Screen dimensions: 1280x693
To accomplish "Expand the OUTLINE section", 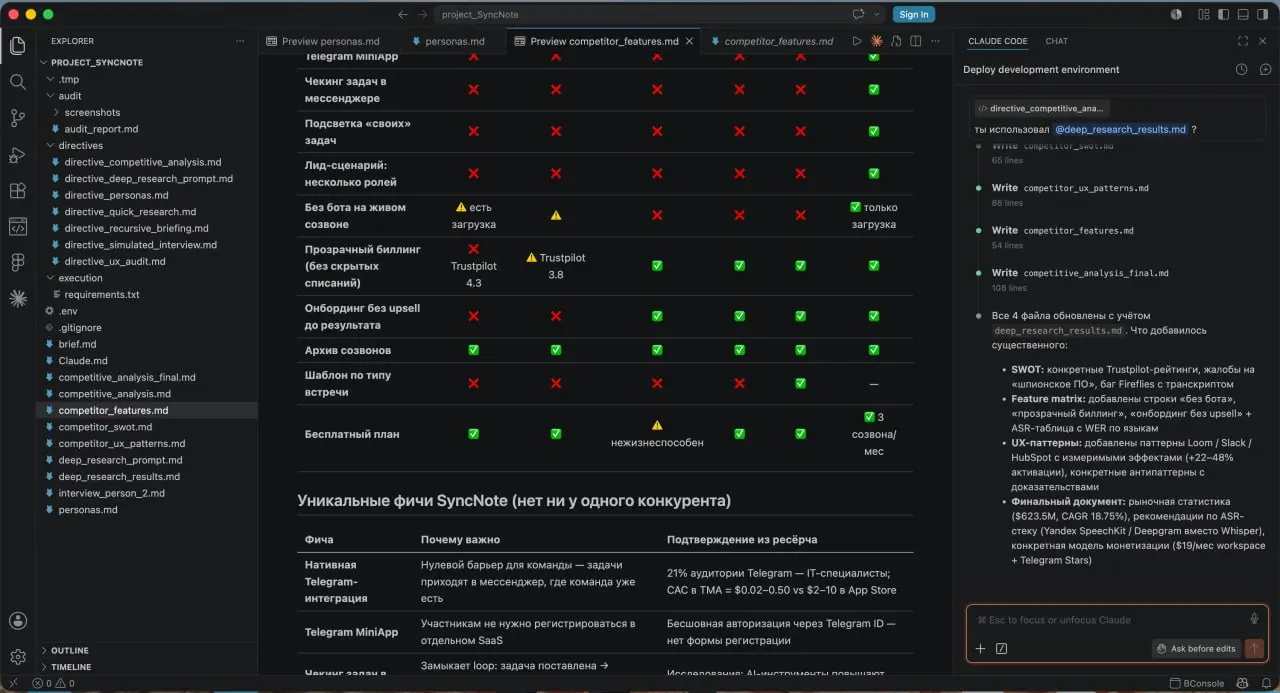I will click(x=70, y=650).
